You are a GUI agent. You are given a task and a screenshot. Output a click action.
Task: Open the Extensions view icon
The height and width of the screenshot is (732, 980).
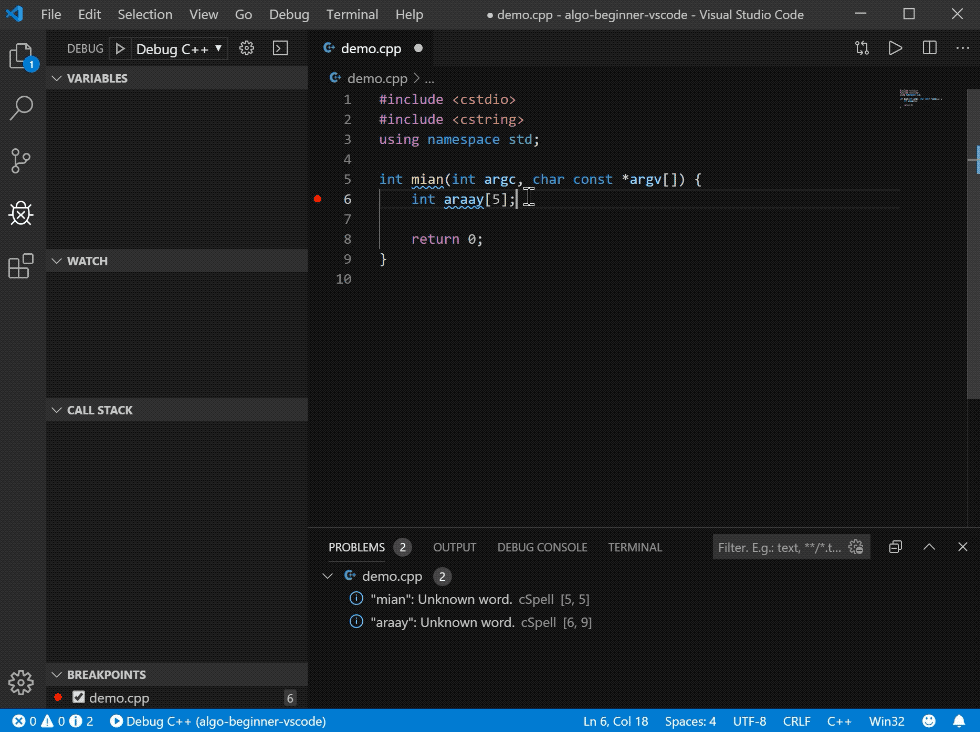(x=21, y=266)
